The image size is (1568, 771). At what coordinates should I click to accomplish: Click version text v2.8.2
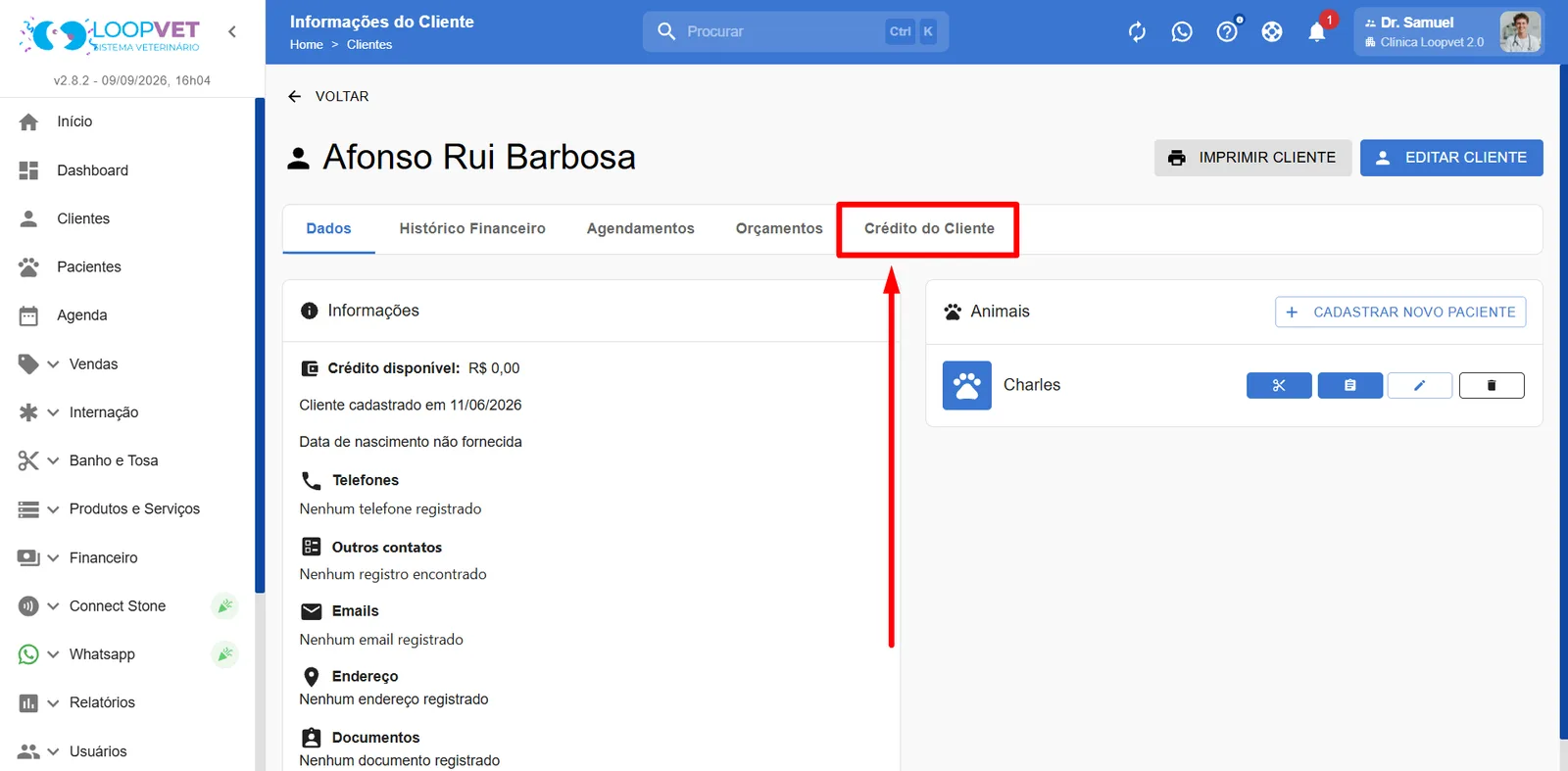click(132, 80)
